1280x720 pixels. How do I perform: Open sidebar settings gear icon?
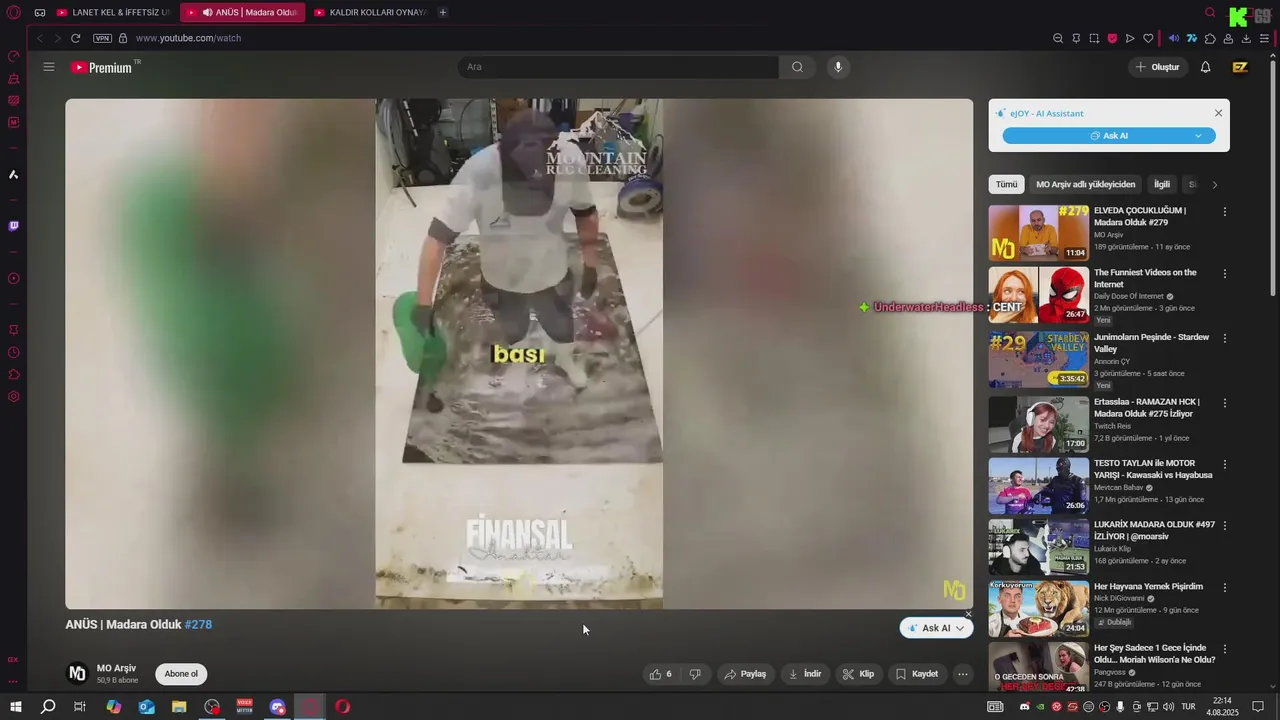pos(13,396)
